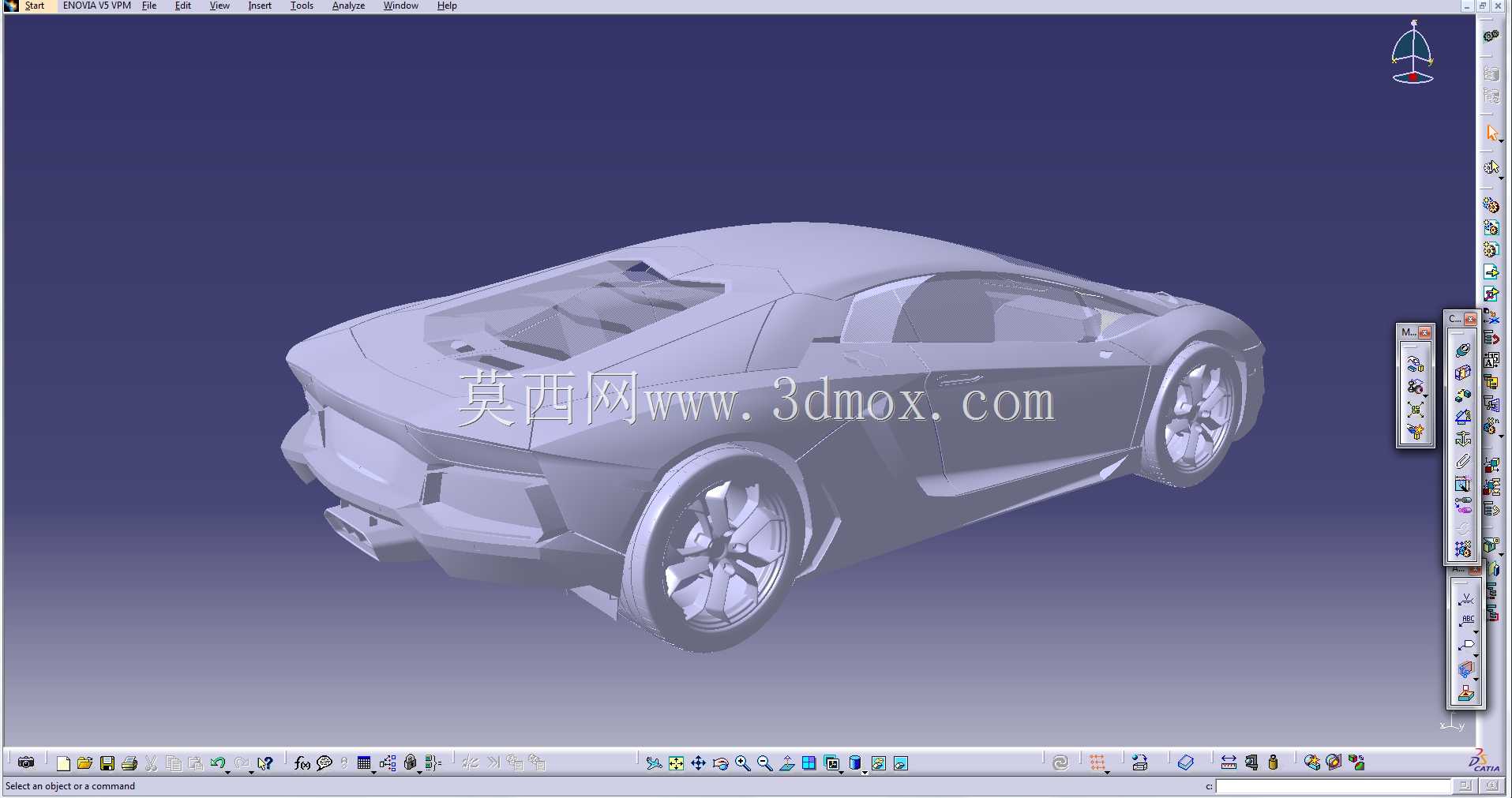The height and width of the screenshot is (798, 1512).
Task: Click the compass in the viewport corner
Action: 1413,52
